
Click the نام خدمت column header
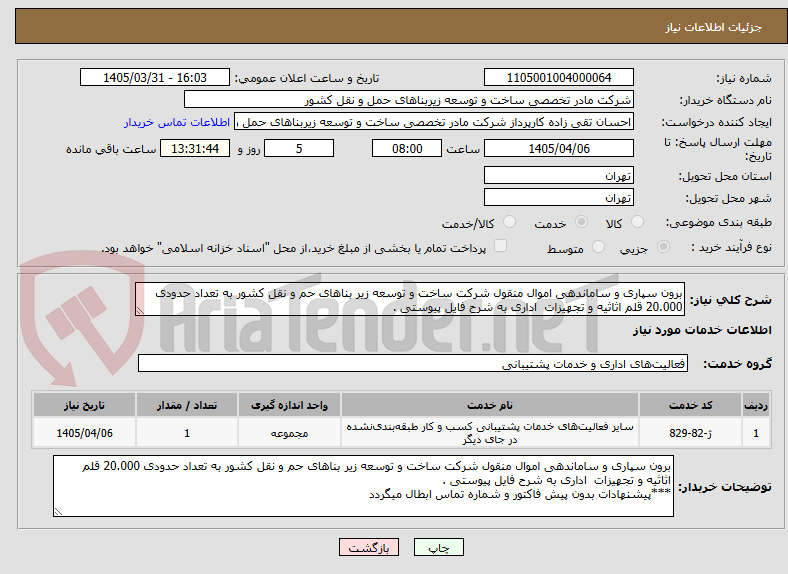coord(490,405)
